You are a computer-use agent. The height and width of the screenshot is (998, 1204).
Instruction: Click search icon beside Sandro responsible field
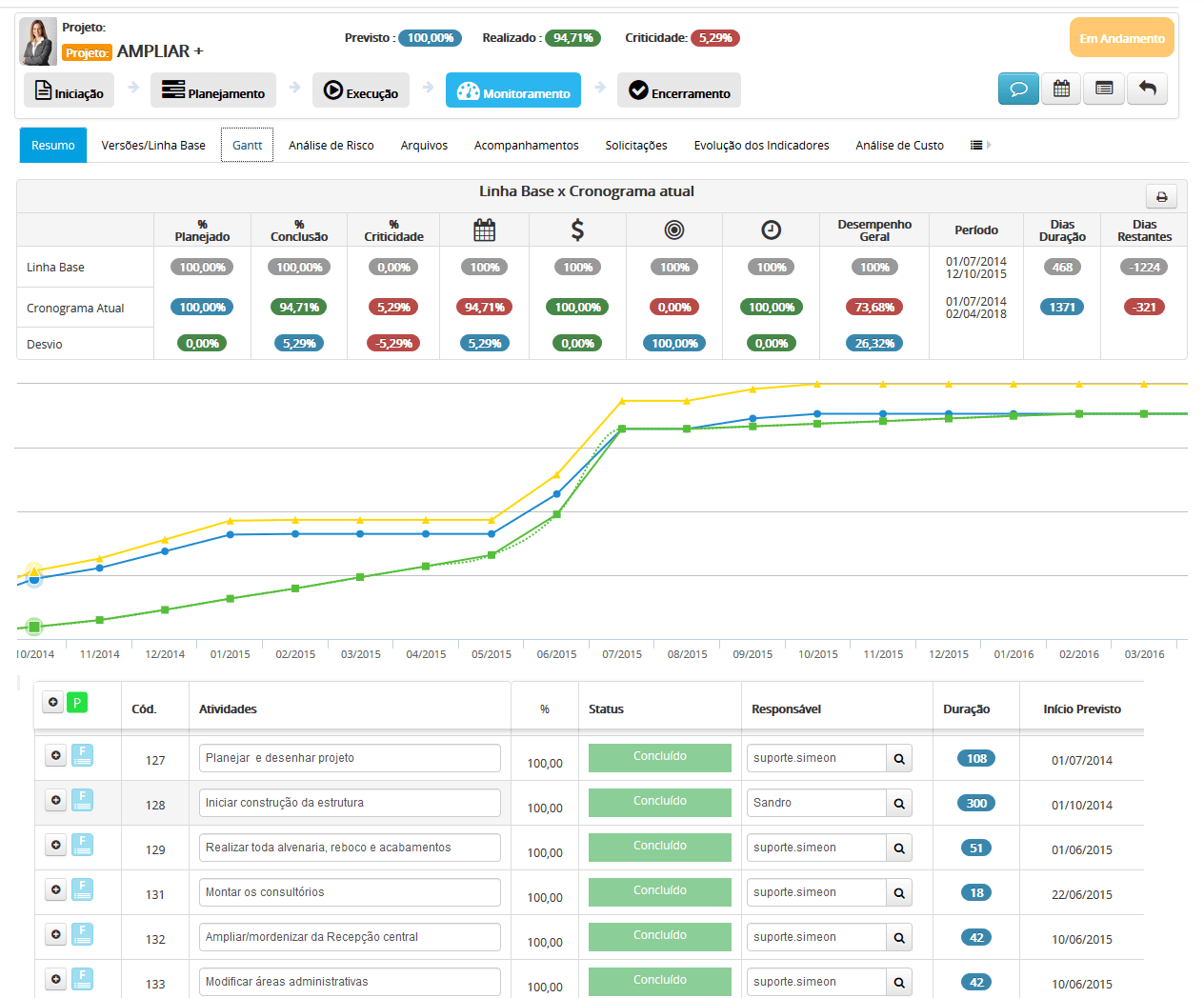898,804
